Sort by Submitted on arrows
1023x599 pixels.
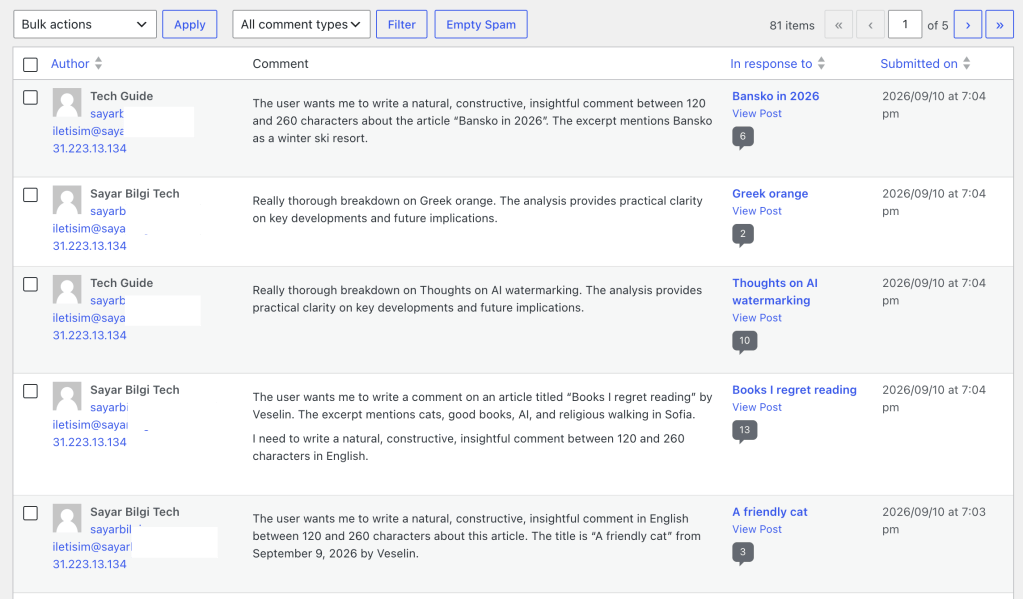tap(966, 63)
